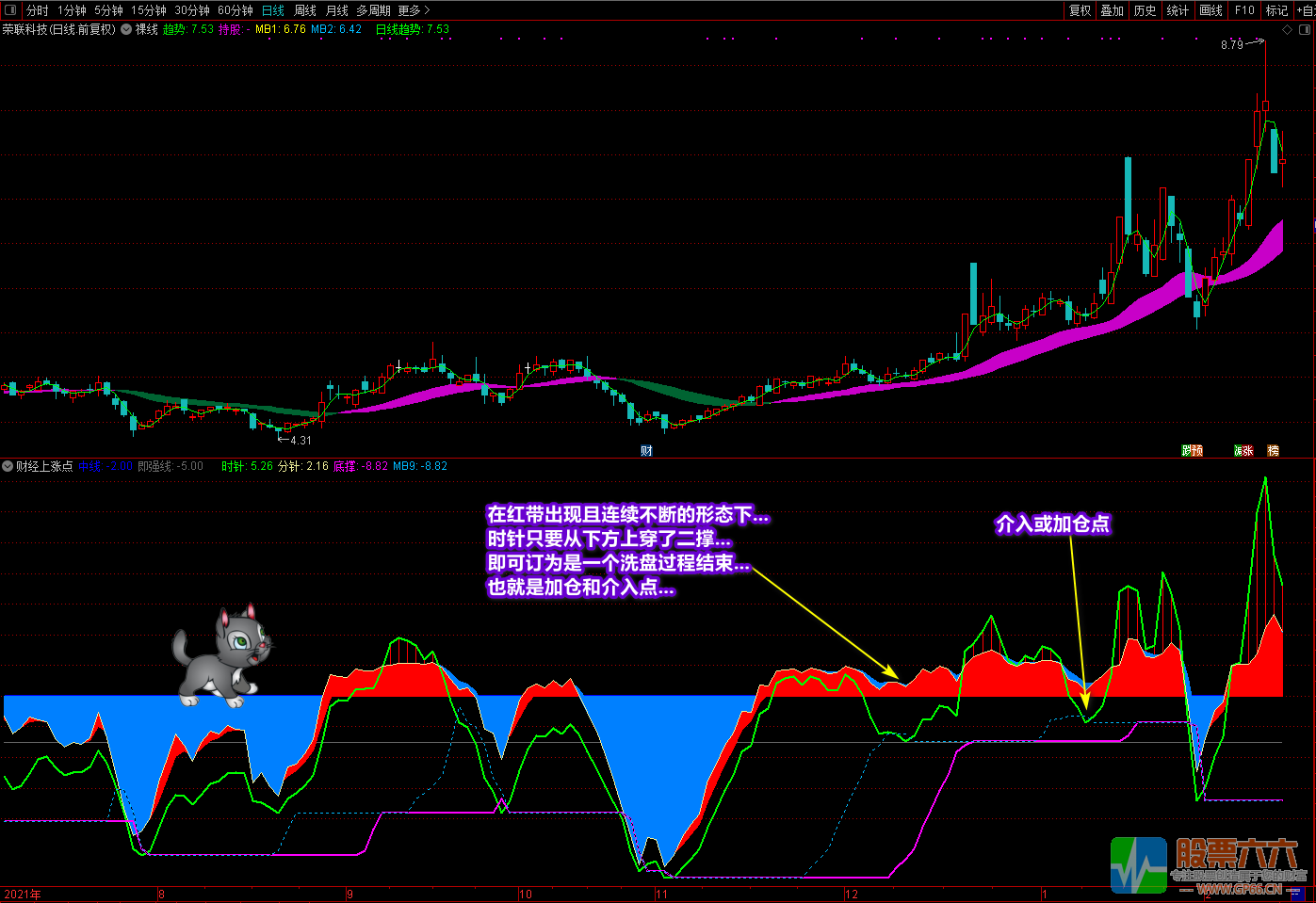Open dropdown next to 荣联科技 chart title
Viewport: 1316px width, 903px height.
click(126, 29)
